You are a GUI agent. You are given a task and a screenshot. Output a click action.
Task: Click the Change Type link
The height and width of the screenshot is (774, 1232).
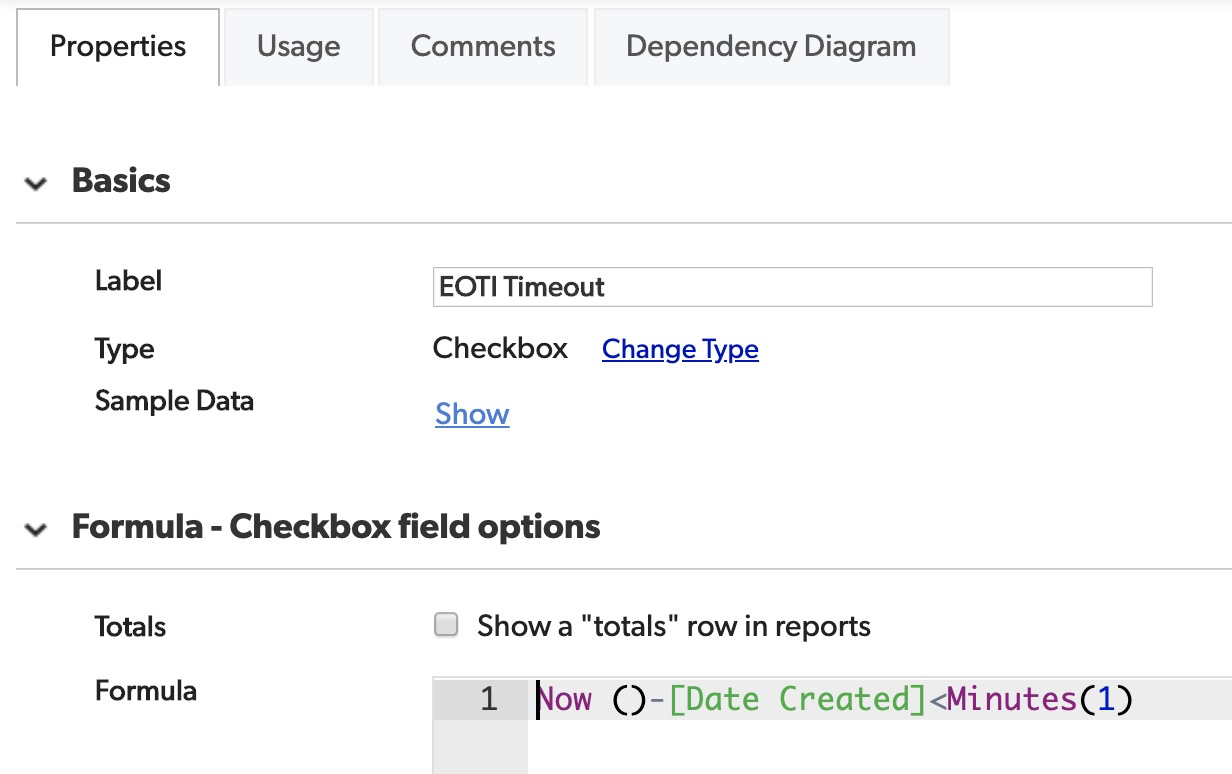click(x=680, y=349)
